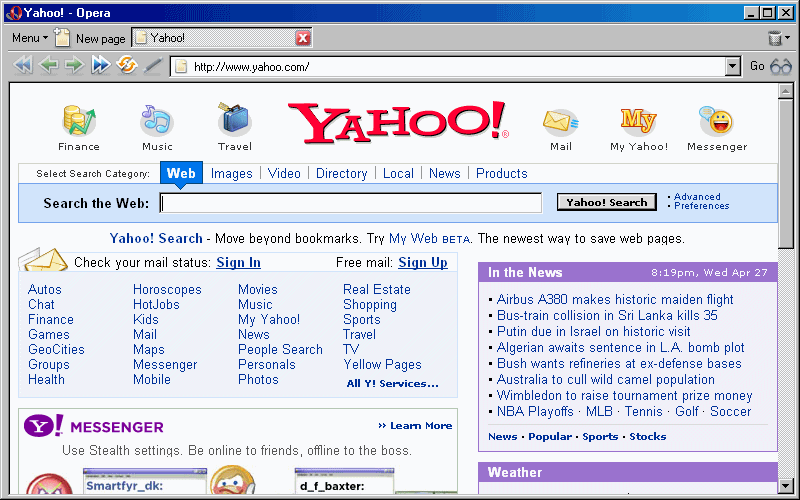Go back with the green Back arrow

49,65
